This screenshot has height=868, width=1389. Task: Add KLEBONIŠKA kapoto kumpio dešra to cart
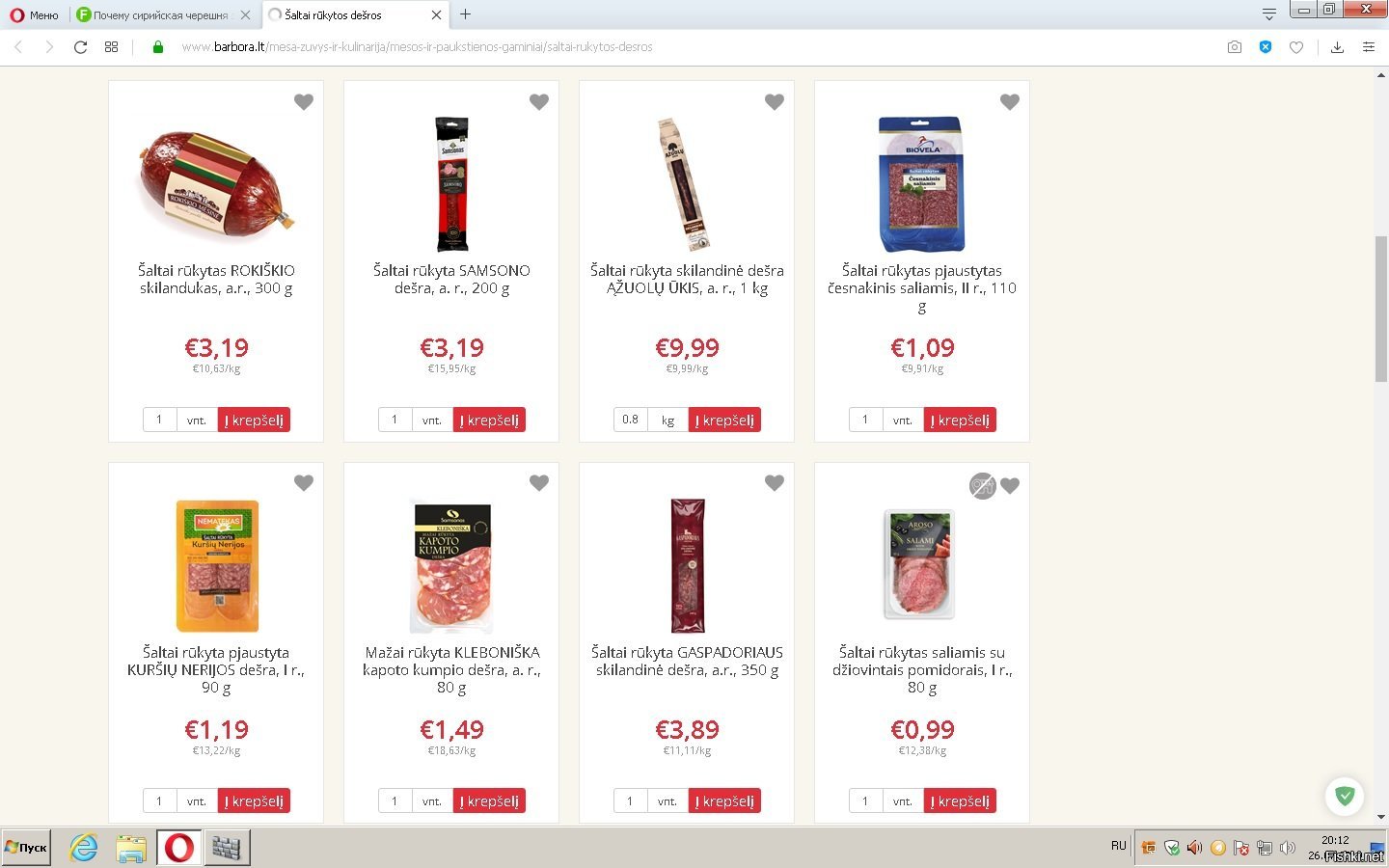click(489, 800)
